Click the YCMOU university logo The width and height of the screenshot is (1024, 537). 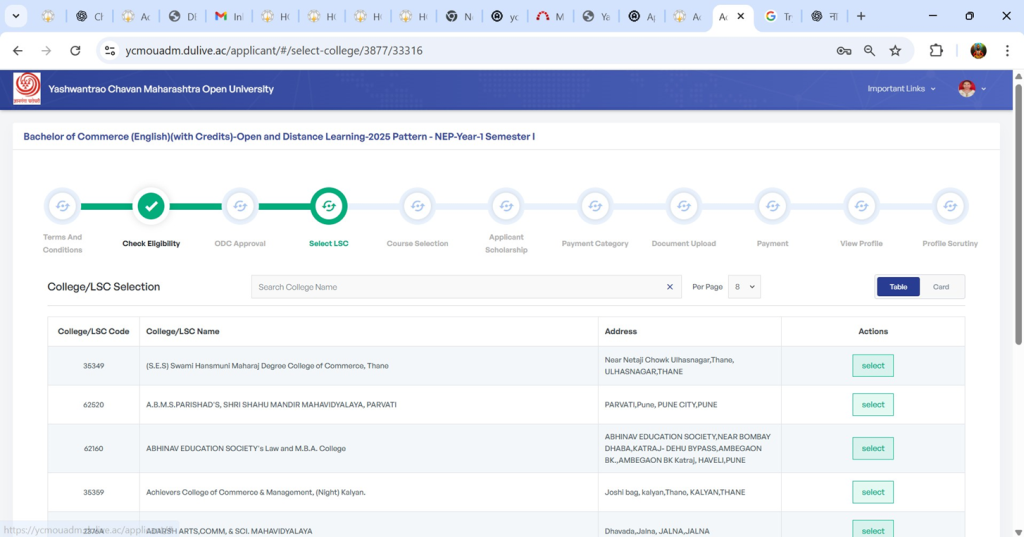pyautogui.click(x=28, y=89)
